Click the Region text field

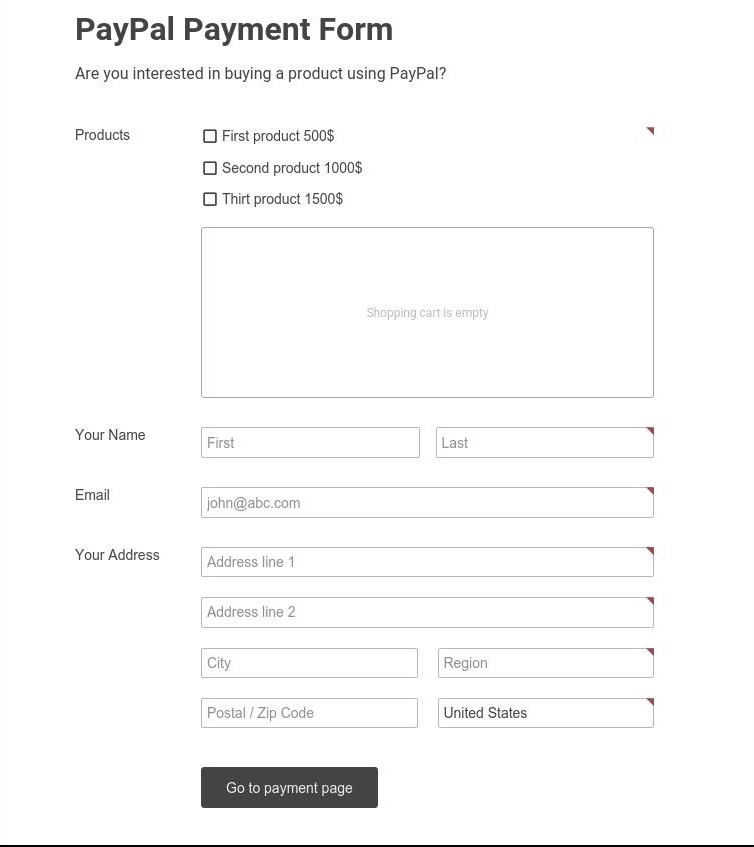coord(540,663)
